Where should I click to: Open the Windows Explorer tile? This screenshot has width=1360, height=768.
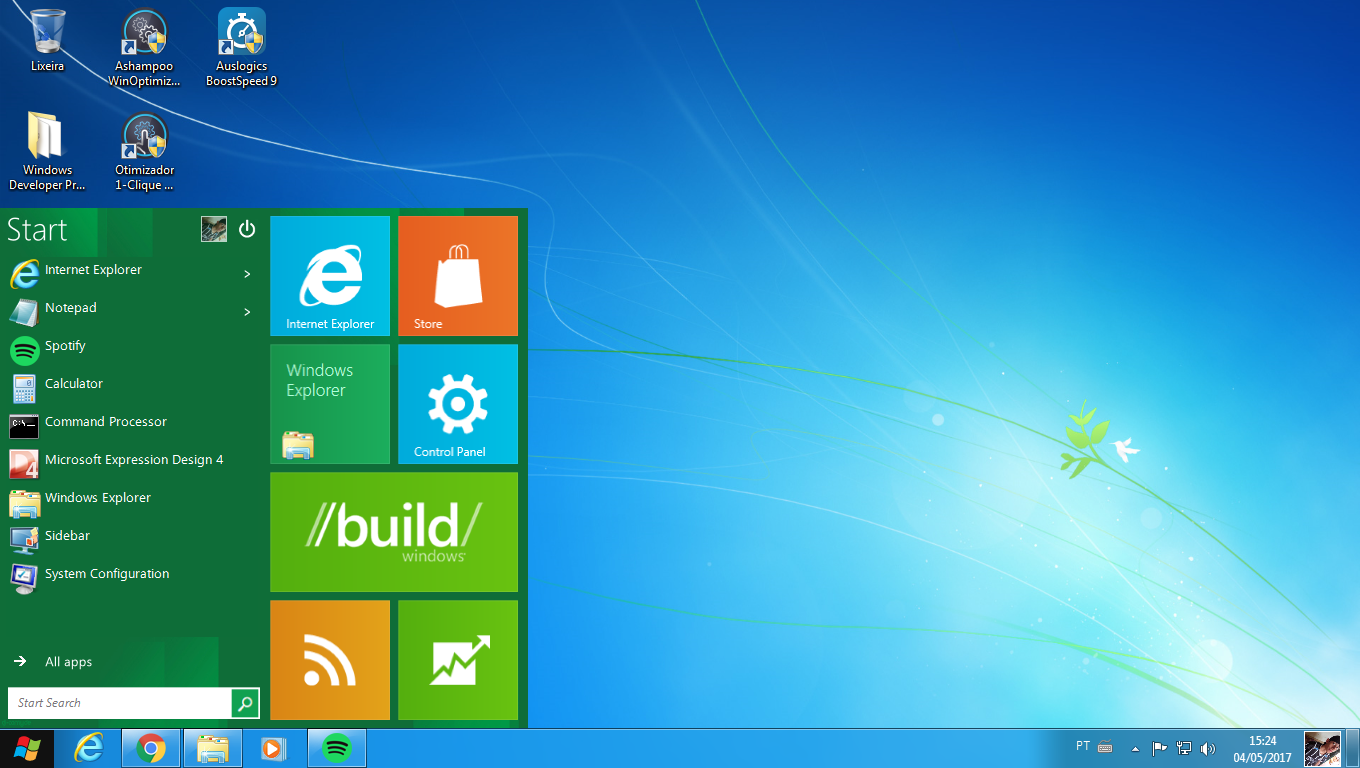[330, 404]
